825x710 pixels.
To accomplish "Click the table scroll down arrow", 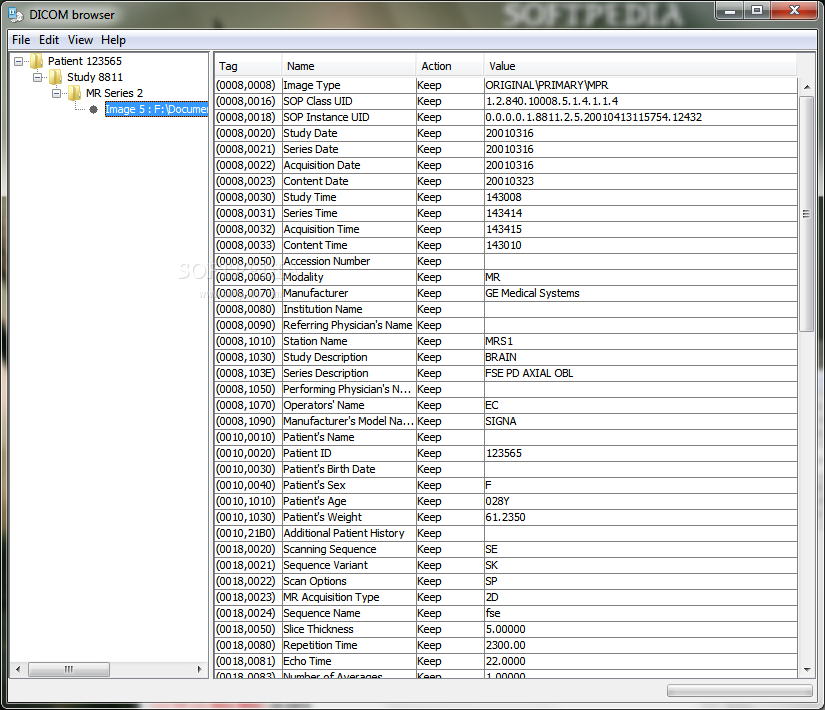I will (x=807, y=669).
